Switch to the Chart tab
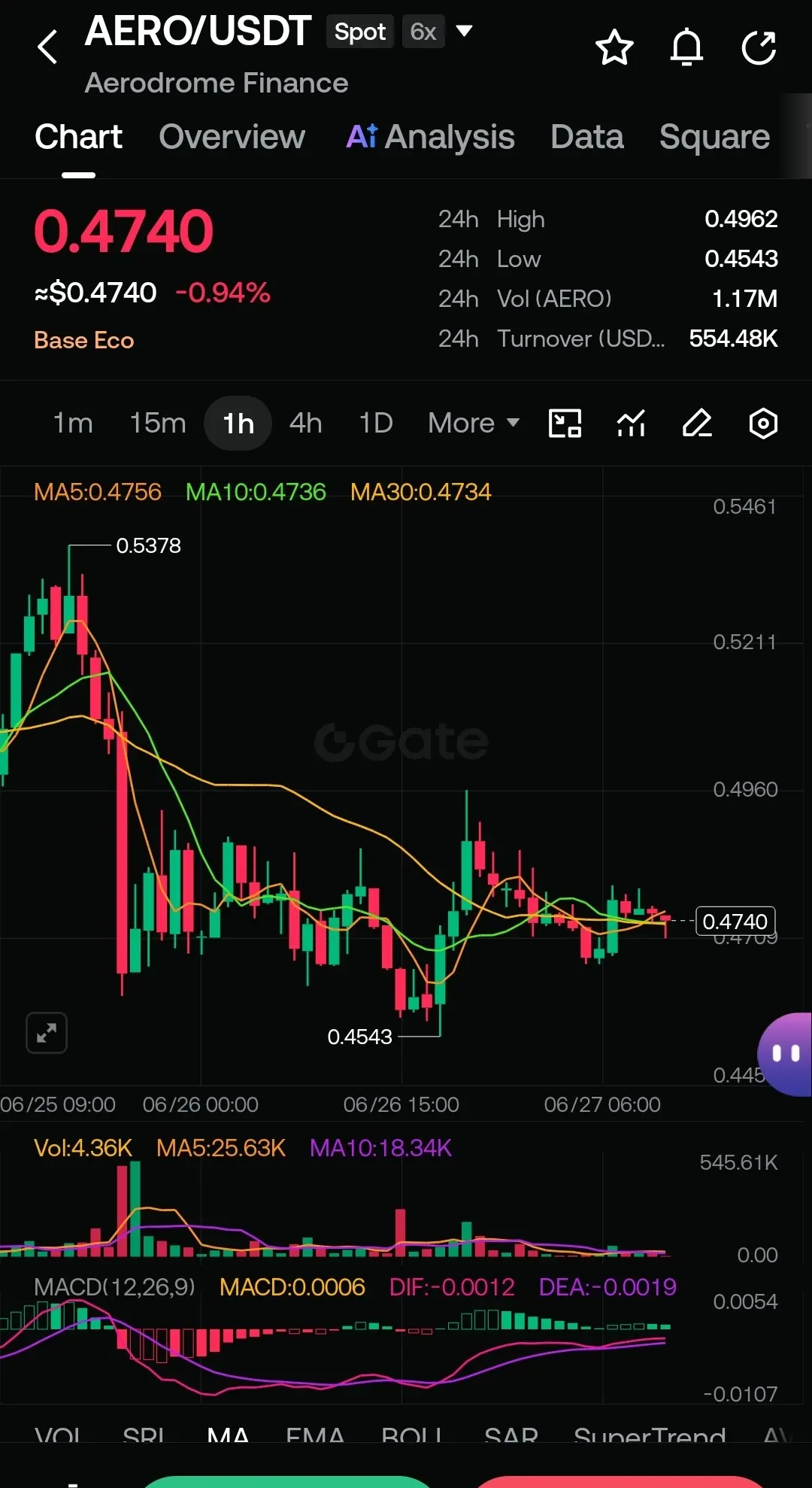Screen dimensions: 812x1488 [x=78, y=137]
